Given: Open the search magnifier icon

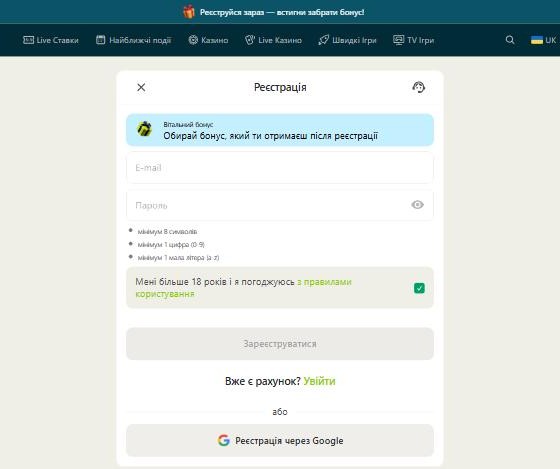Looking at the screenshot, I should 510,40.
